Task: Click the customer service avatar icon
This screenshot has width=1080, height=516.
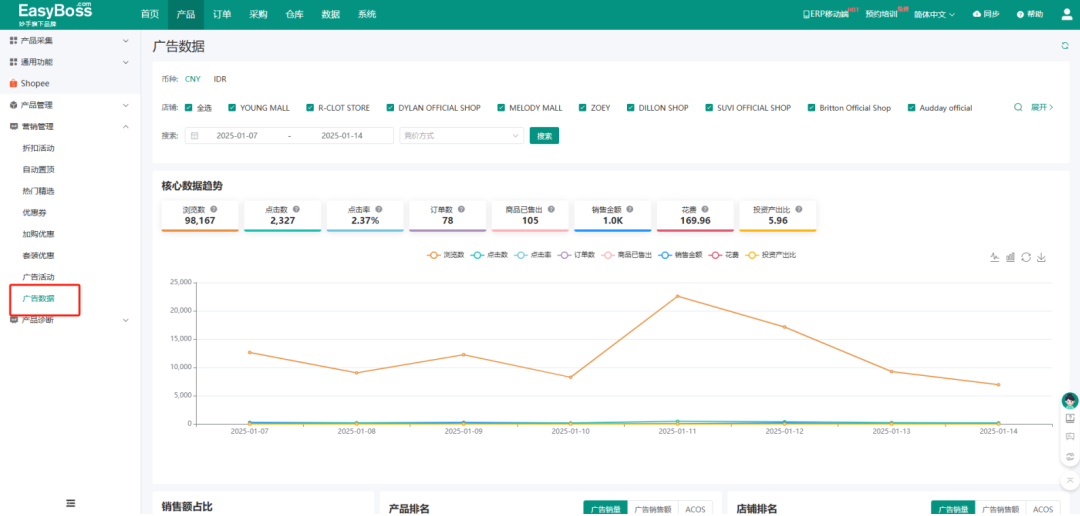Action: [x=1070, y=400]
